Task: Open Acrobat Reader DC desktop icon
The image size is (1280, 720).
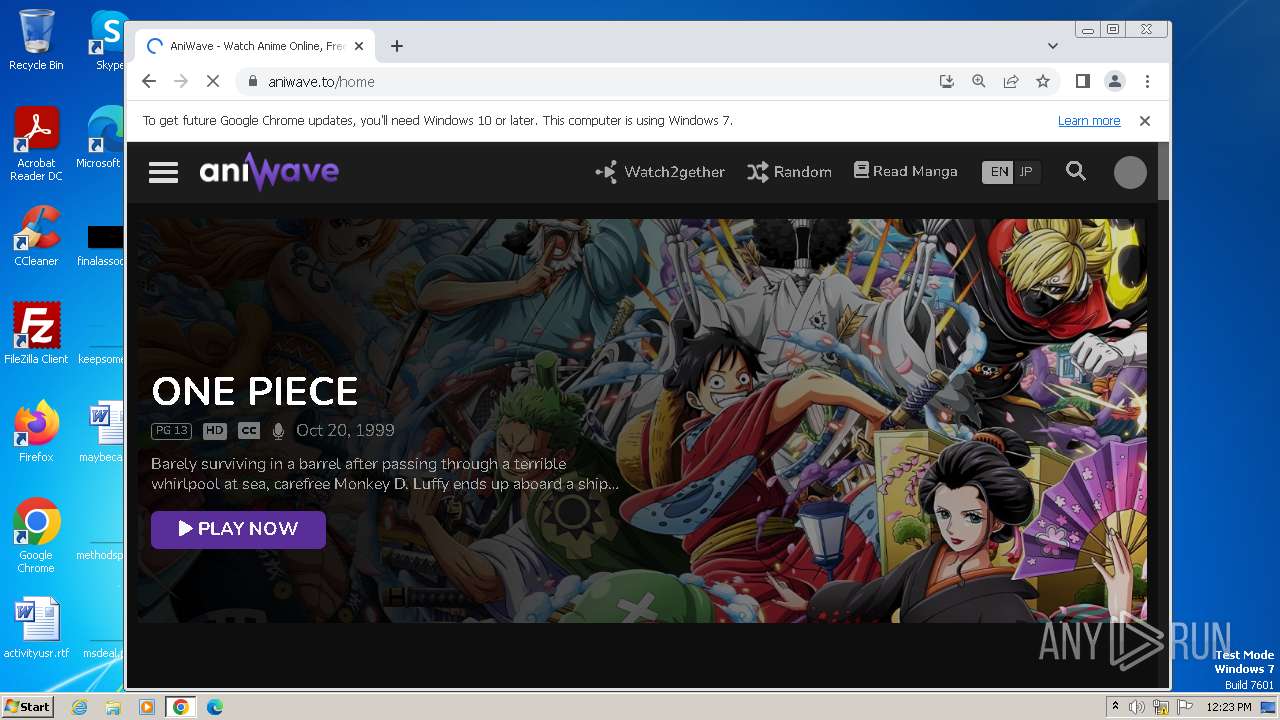Action: (36, 144)
